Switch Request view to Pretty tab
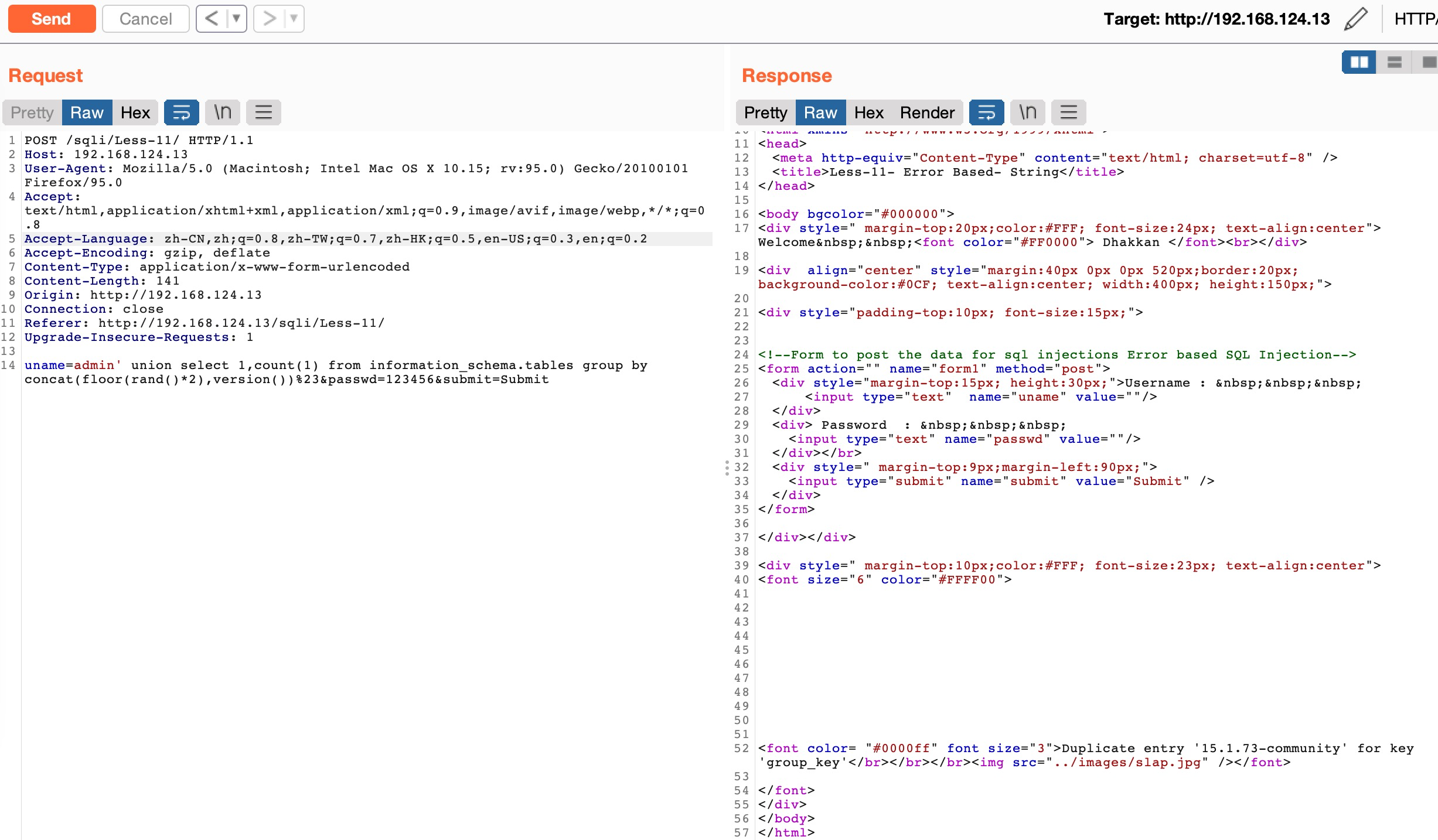 pyautogui.click(x=32, y=112)
